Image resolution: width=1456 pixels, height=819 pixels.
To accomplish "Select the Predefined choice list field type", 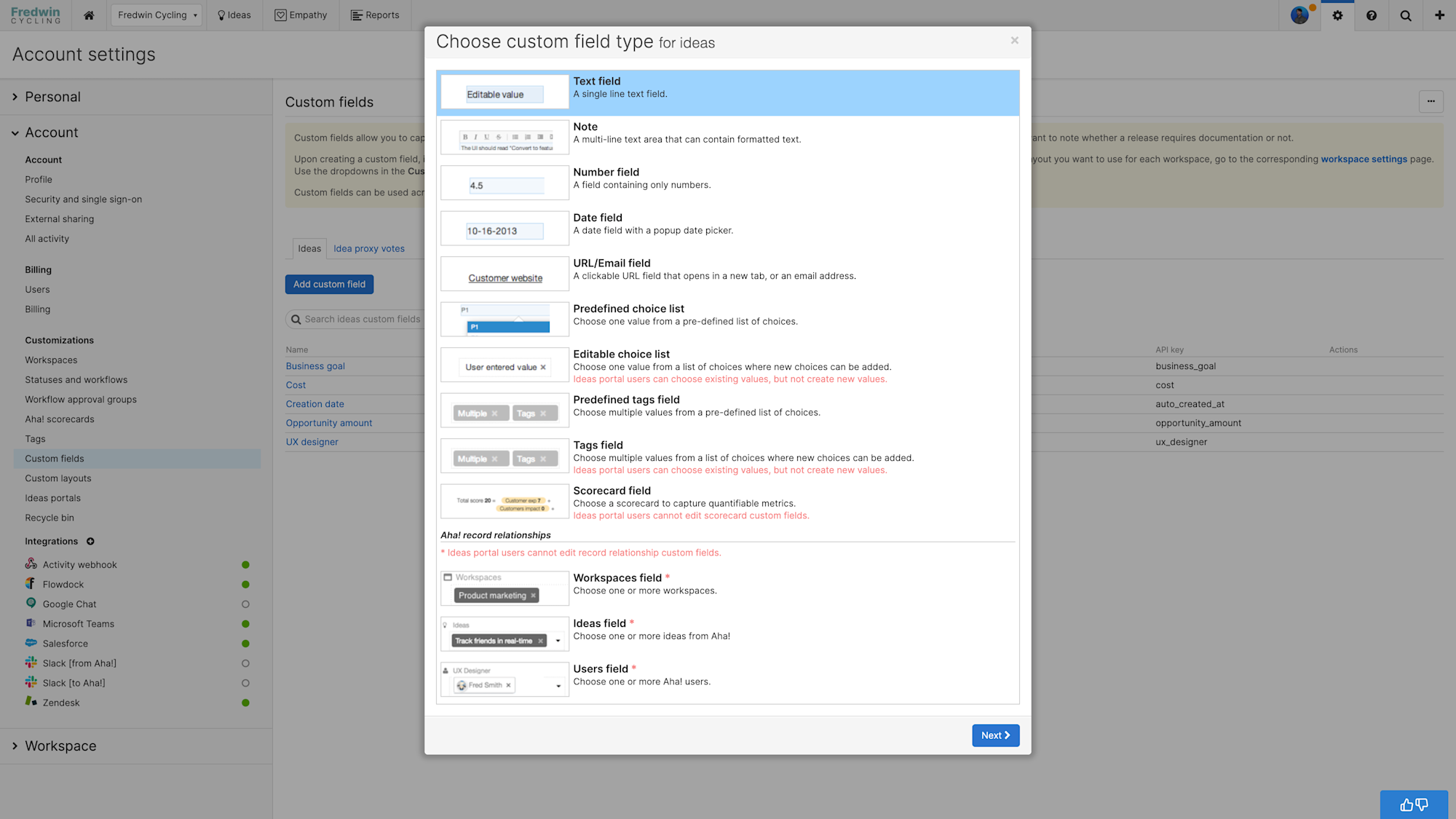I will pos(628,309).
